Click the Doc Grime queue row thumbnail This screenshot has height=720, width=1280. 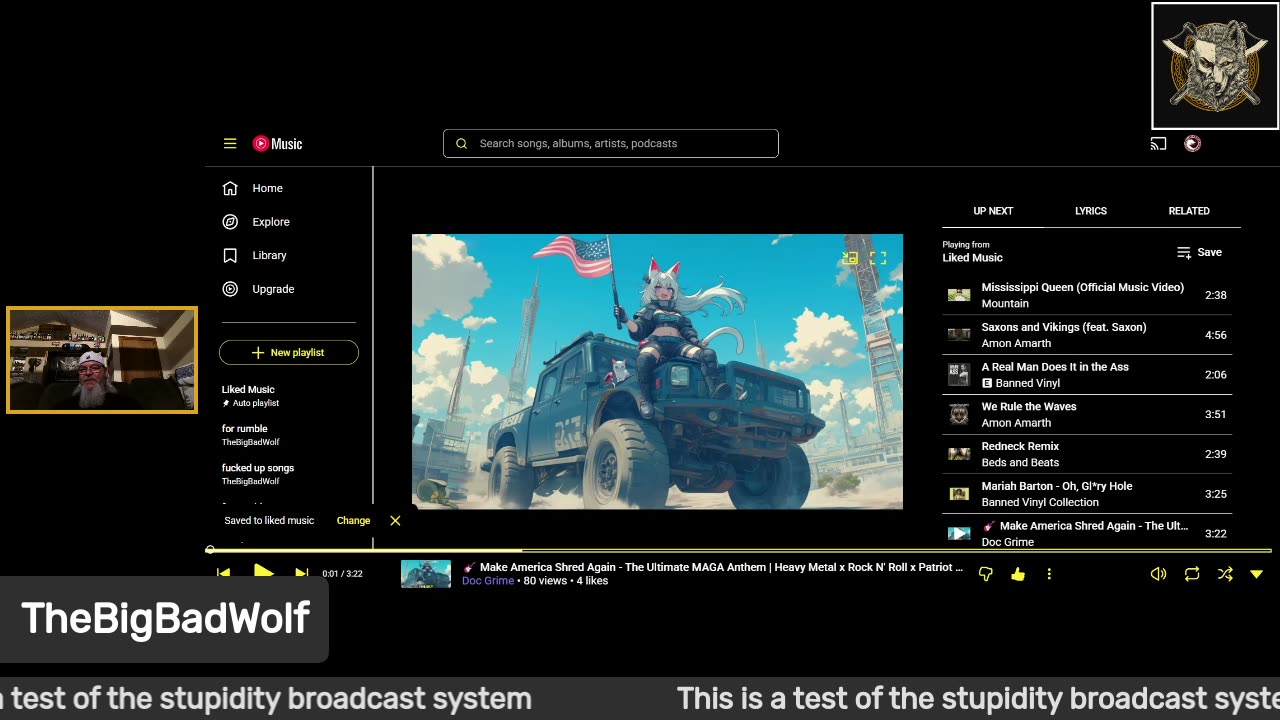959,533
